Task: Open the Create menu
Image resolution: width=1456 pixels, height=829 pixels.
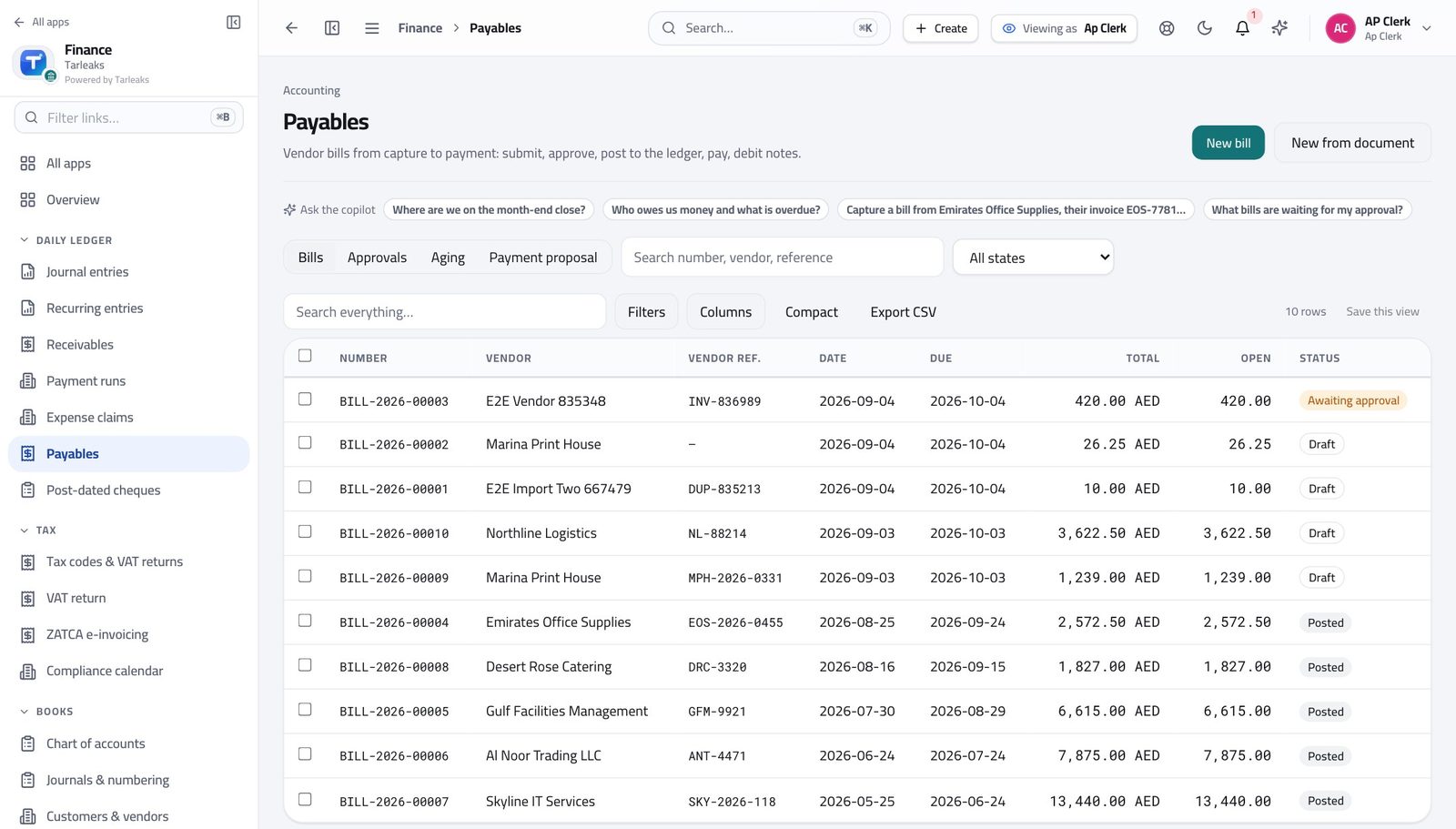Action: click(941, 28)
